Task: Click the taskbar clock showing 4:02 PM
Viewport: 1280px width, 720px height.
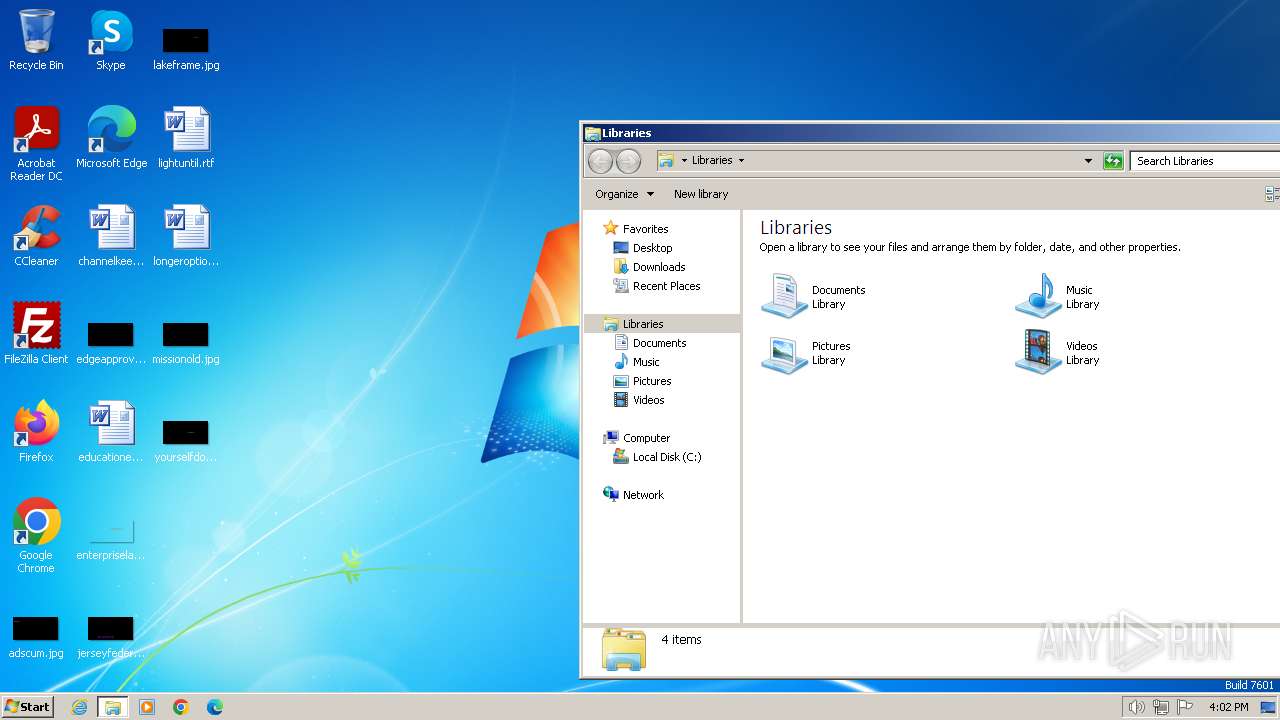Action: pos(1228,707)
